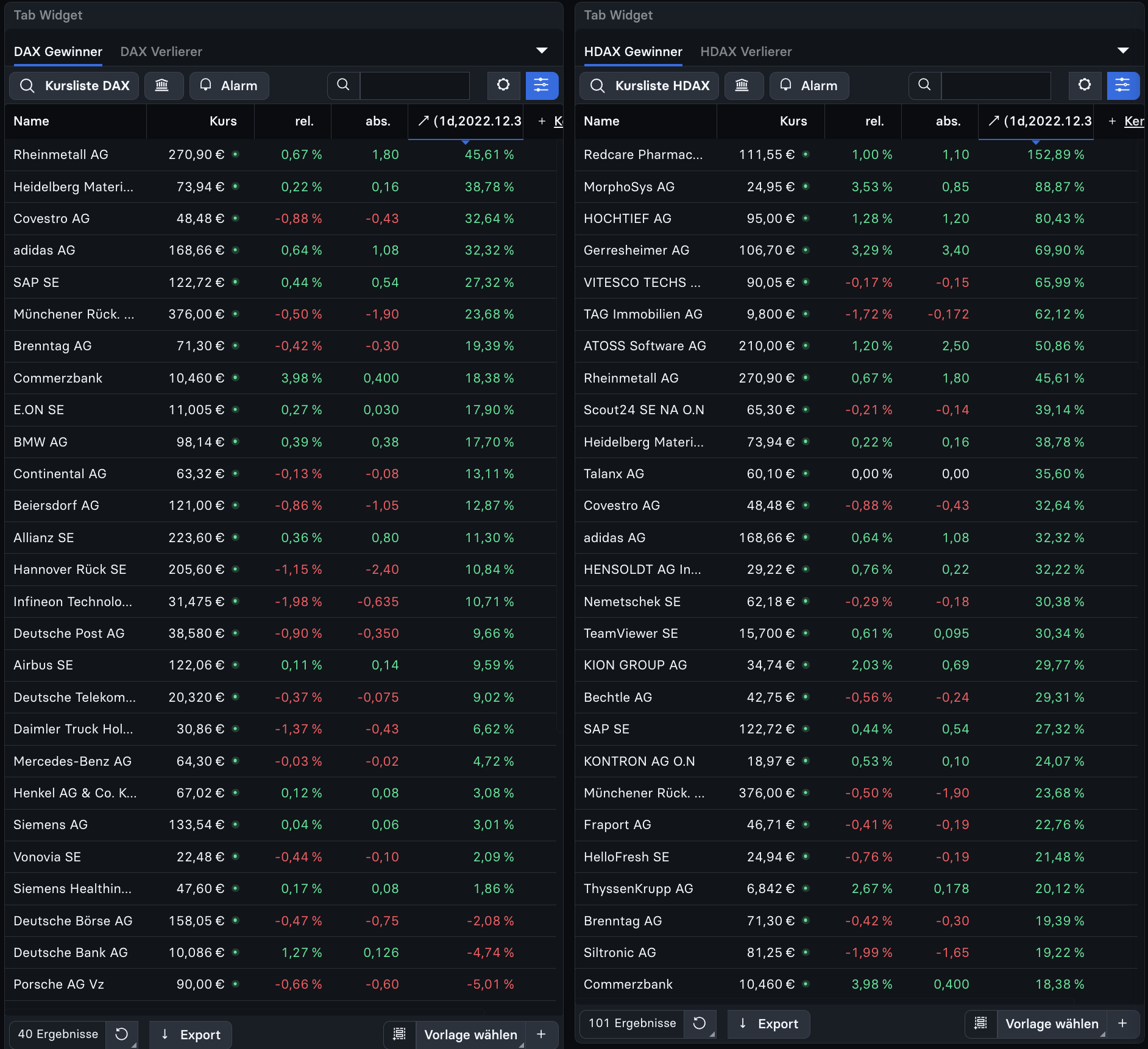
Task: Switch to HDAX Verlierer tab
Action: pos(746,52)
